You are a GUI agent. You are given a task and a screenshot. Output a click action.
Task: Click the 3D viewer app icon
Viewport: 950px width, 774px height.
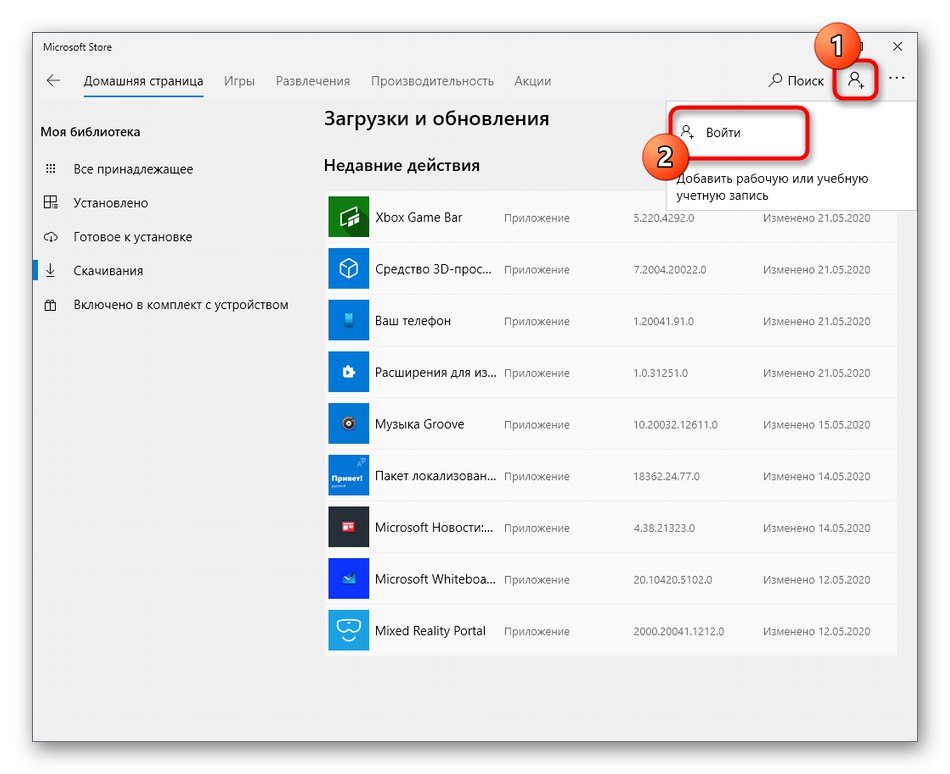coord(348,269)
